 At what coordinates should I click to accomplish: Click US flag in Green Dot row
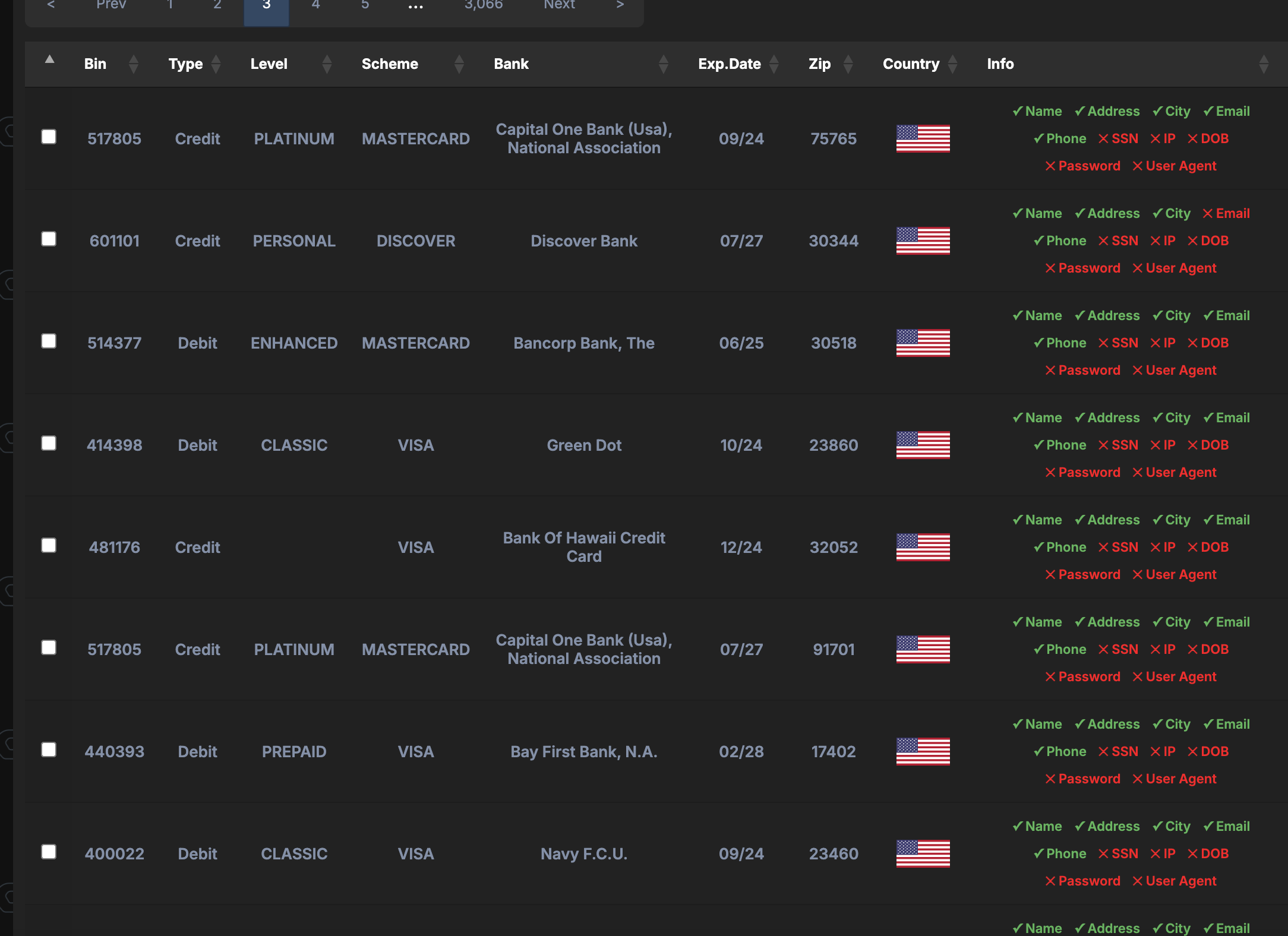[923, 445]
